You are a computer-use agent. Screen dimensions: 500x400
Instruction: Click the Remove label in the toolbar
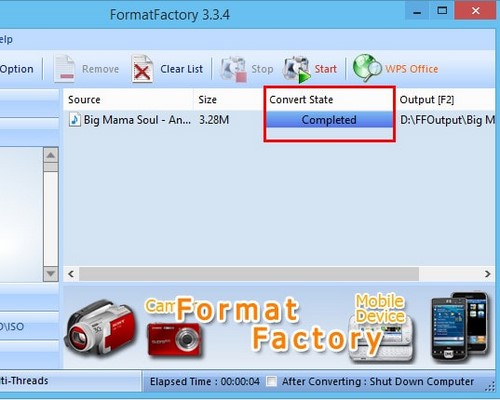coord(100,69)
